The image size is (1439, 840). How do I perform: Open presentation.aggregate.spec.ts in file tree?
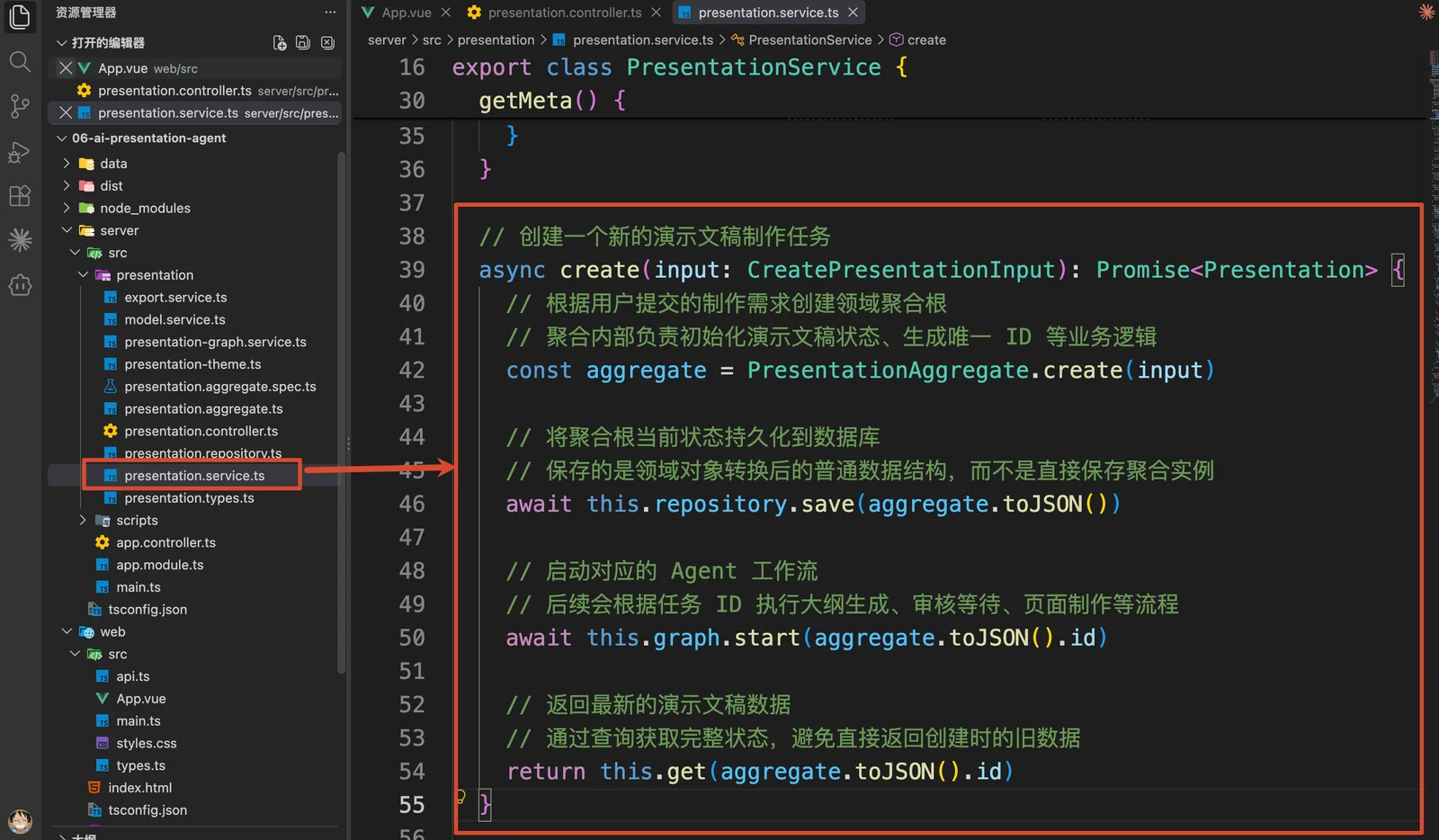pos(220,387)
